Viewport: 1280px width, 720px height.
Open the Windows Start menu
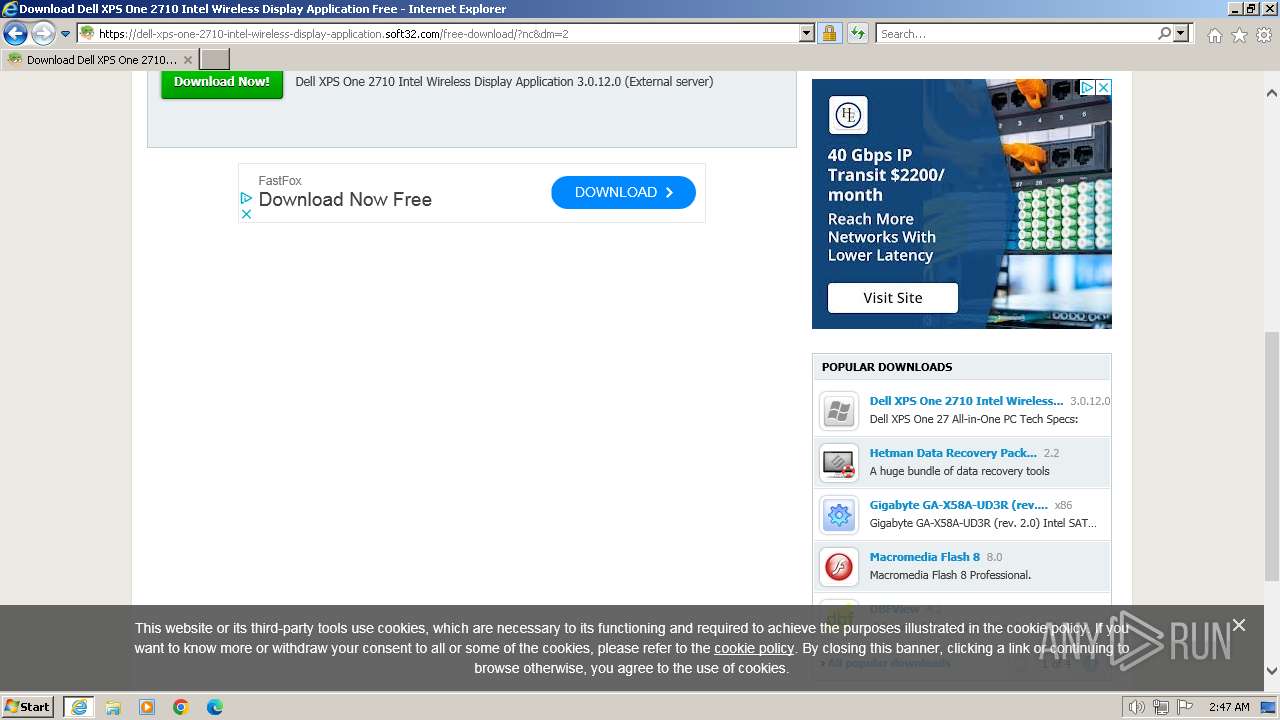28,706
